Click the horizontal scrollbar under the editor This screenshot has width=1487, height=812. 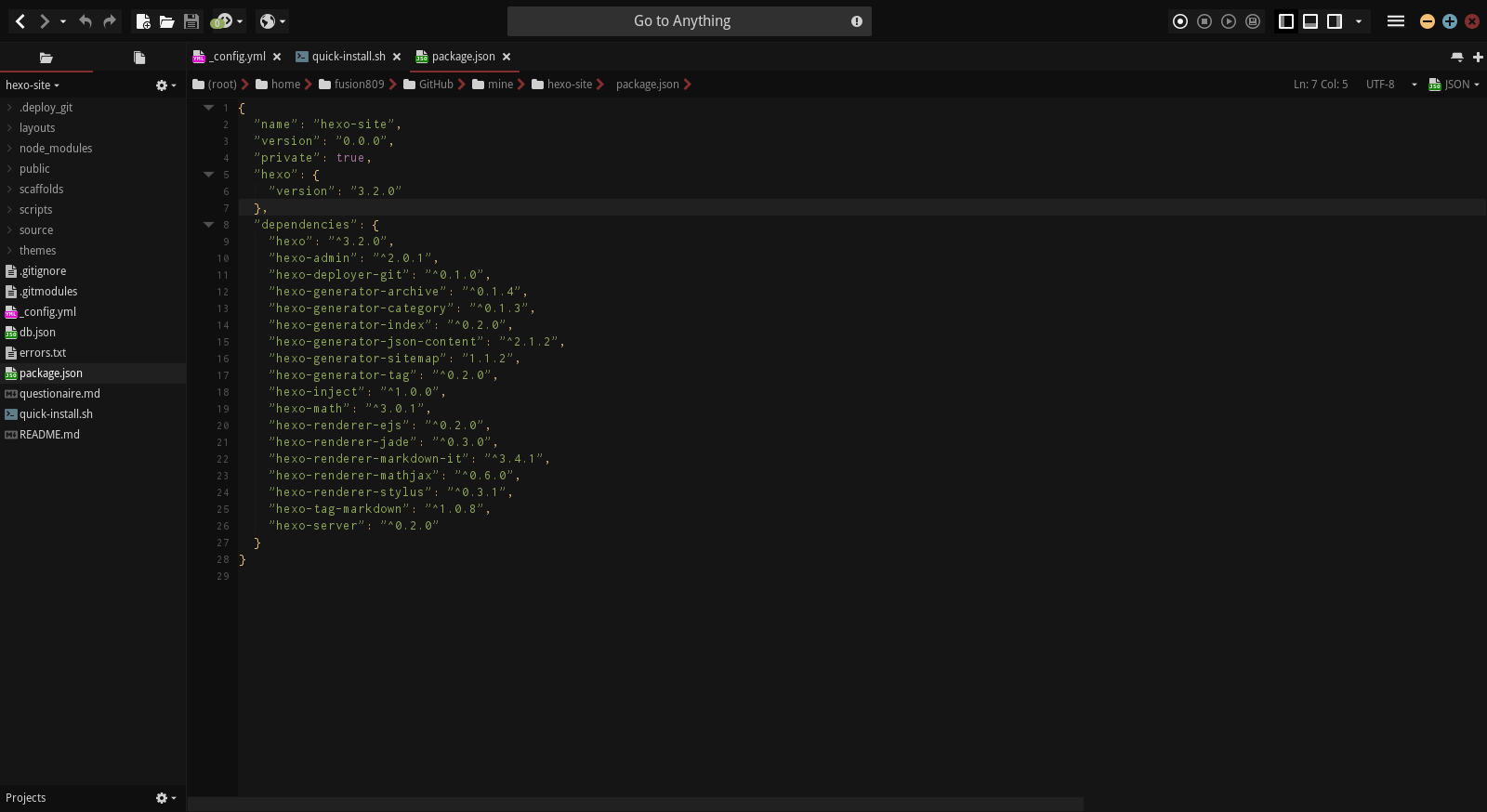point(636,804)
